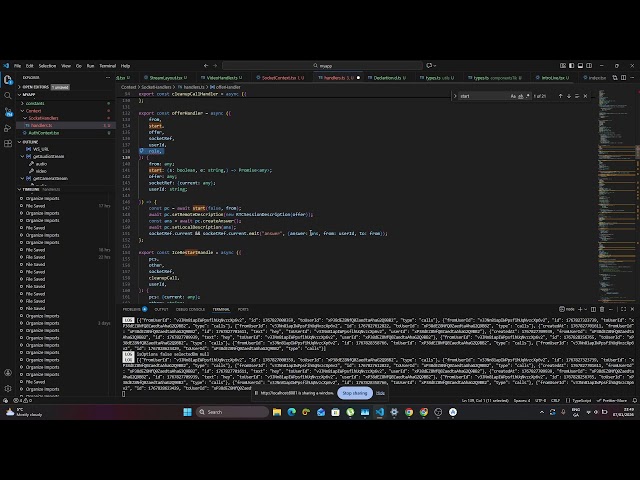Image resolution: width=640 pixels, height=480 pixels.
Task: Open the Windows Start menu
Action: [187, 412]
